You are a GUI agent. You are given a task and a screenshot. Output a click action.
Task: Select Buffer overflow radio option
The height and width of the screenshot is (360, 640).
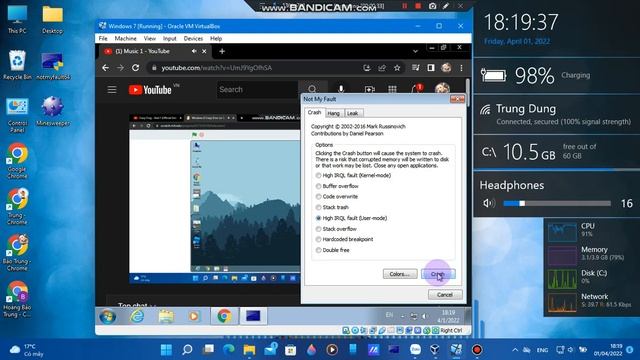tap(337, 186)
